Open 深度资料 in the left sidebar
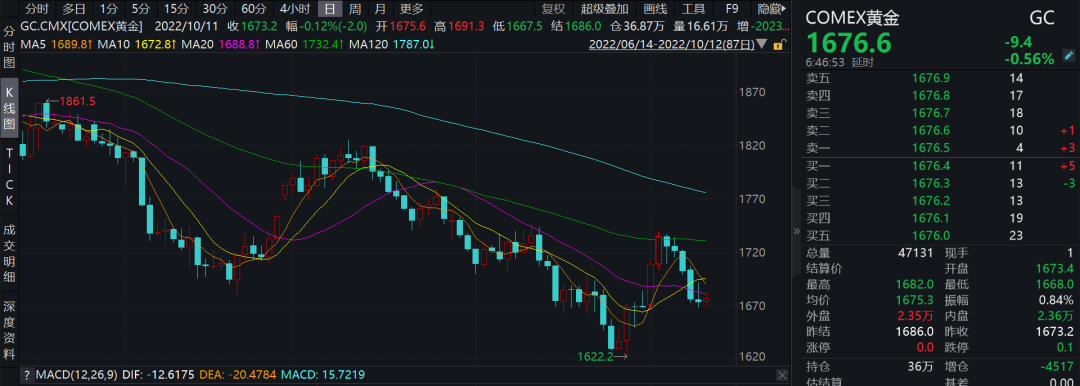Image resolution: width=1080 pixels, height=386 pixels. [x=9, y=329]
